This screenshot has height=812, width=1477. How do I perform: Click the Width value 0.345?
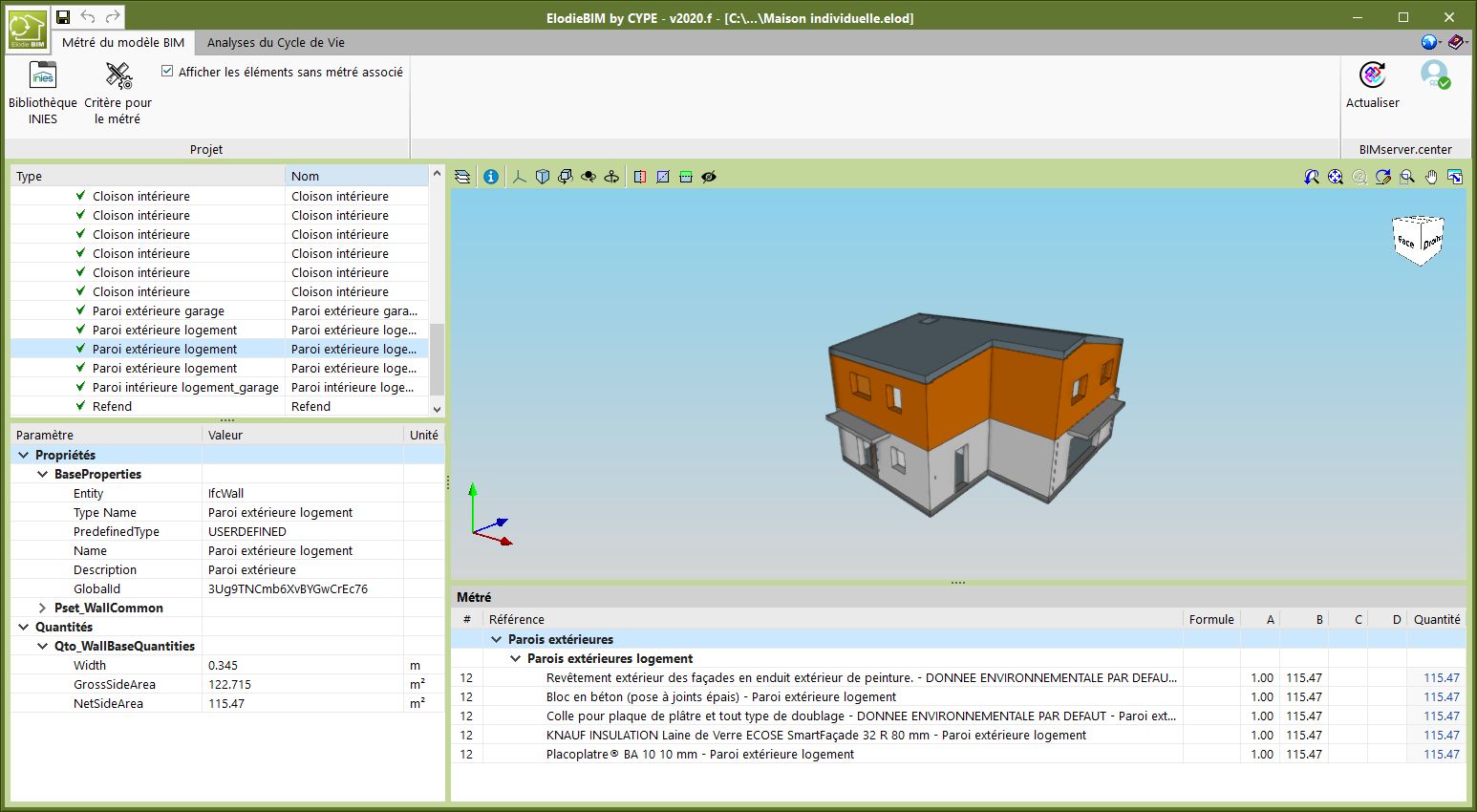(223, 666)
